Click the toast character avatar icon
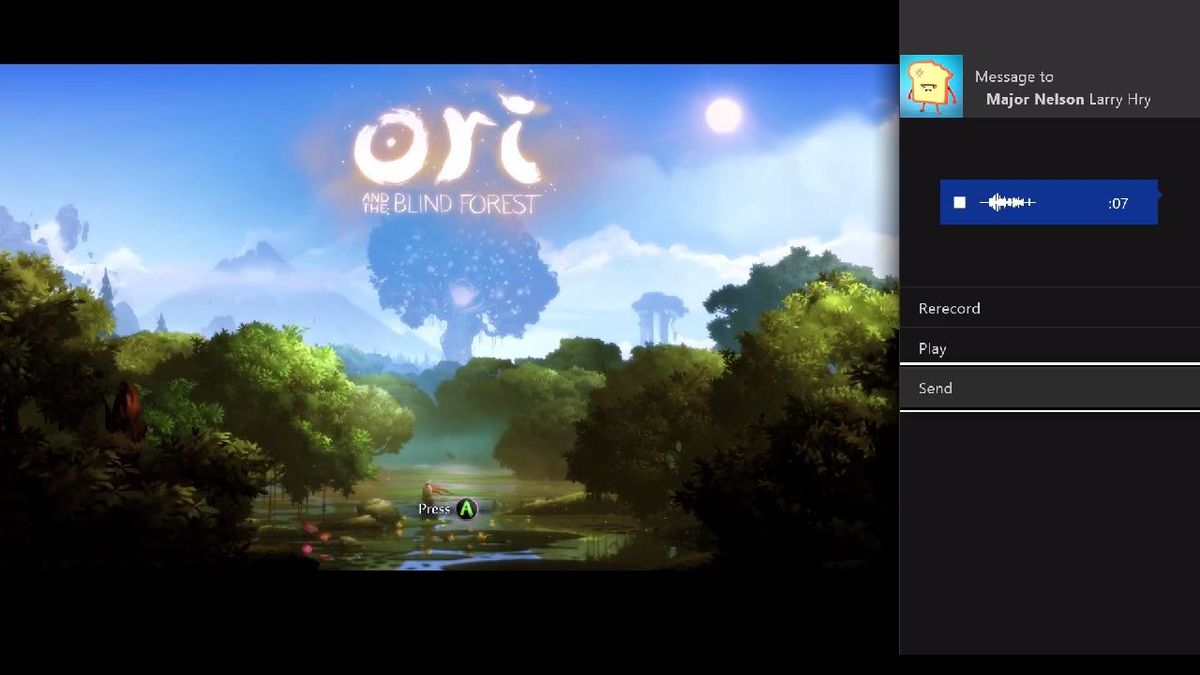The width and height of the screenshot is (1200, 675). point(931,86)
